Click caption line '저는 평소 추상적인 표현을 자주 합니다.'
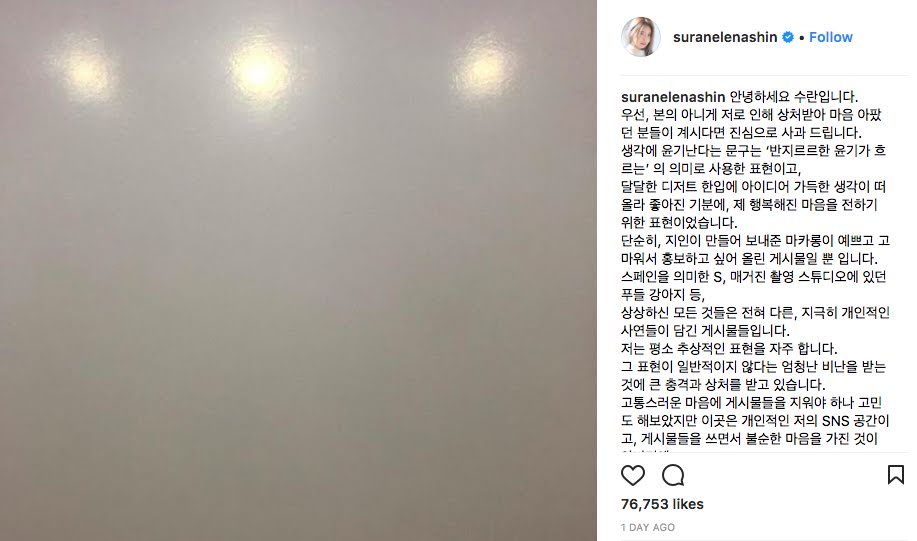This screenshot has width=917, height=541. tap(729, 349)
